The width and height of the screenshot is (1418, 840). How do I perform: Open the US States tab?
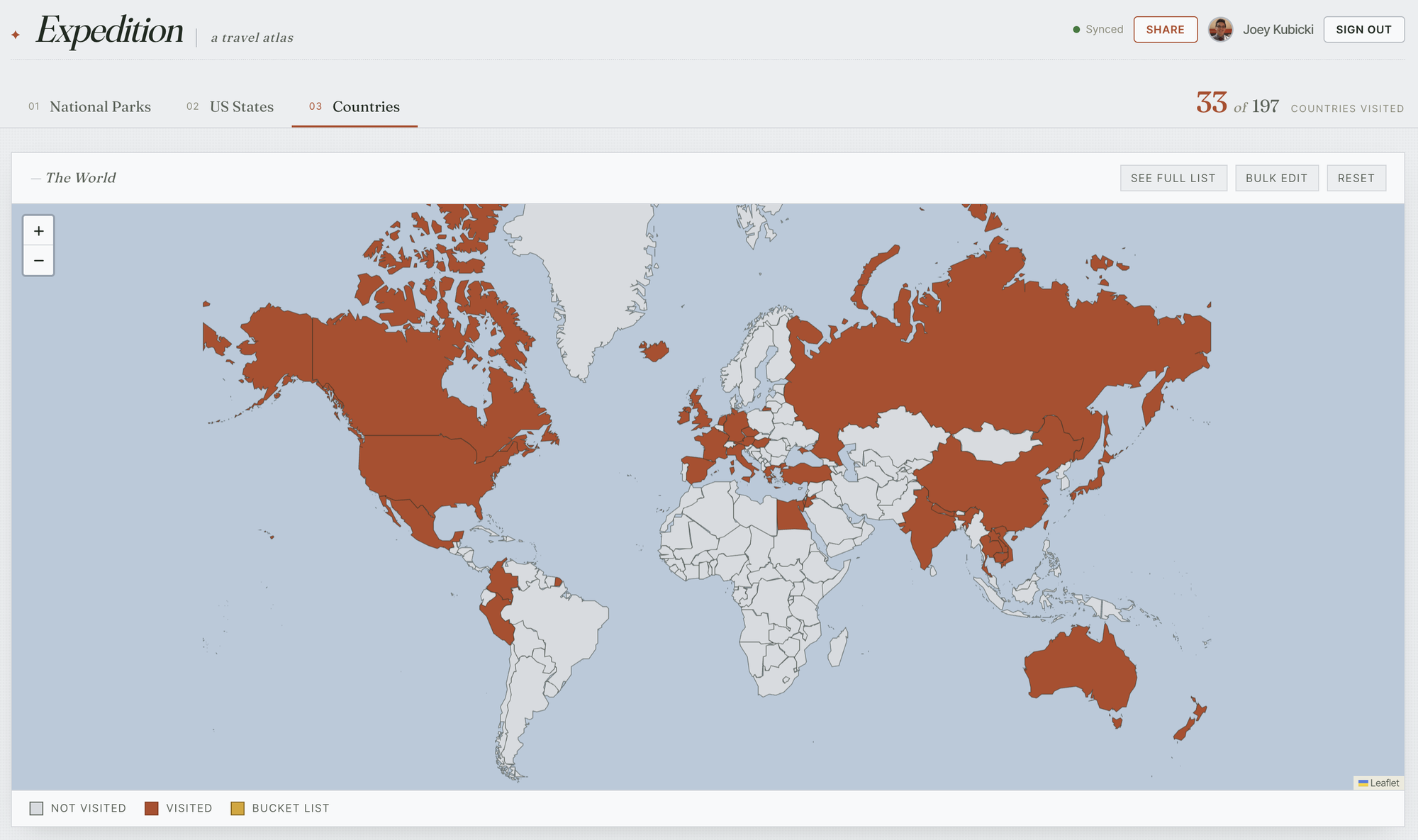point(230,106)
